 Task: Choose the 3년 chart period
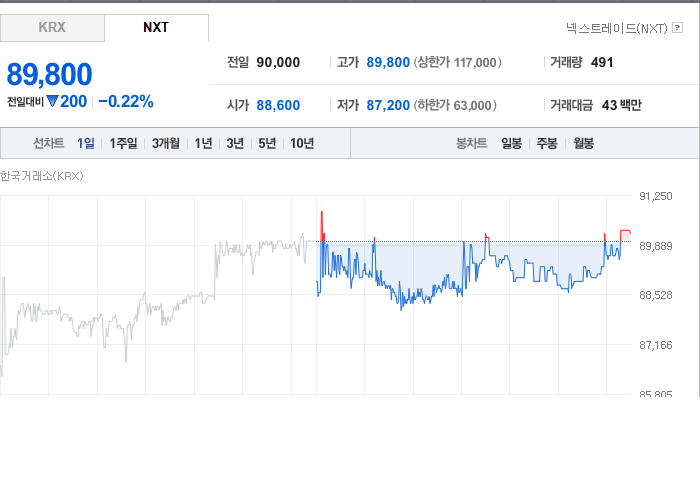pos(235,143)
